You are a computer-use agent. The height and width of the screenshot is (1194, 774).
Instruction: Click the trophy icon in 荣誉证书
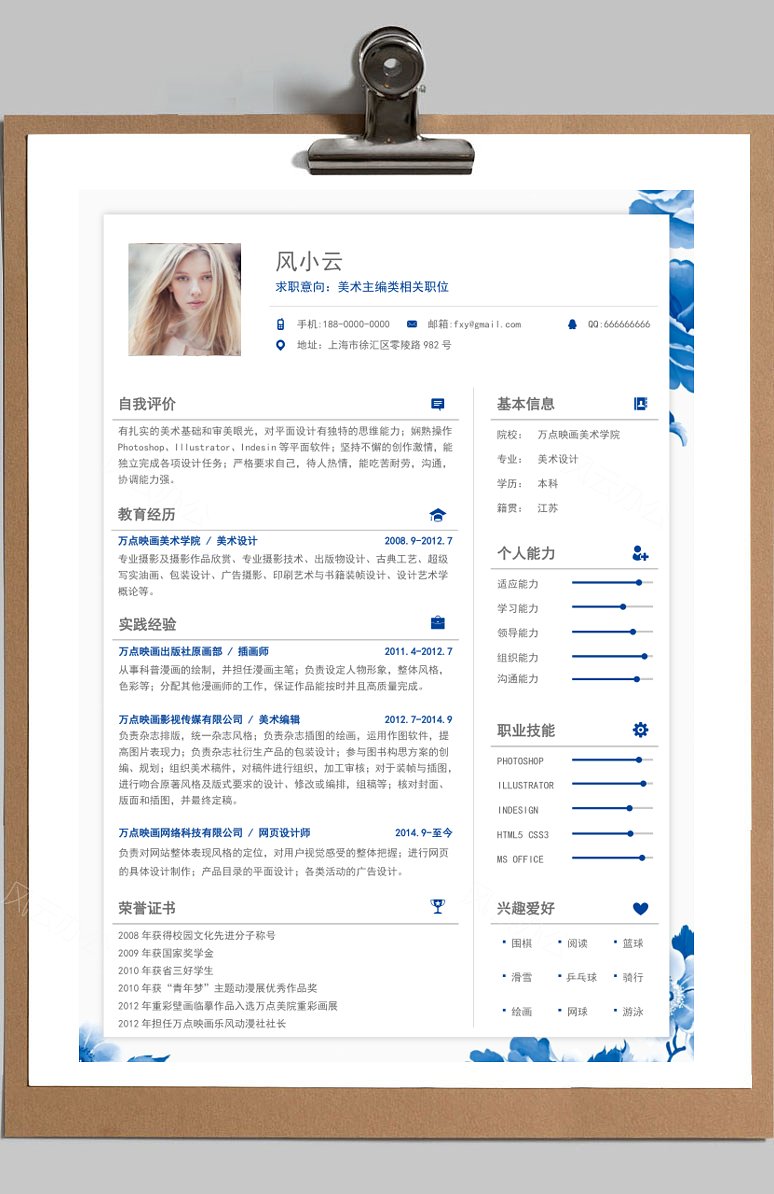tap(437, 906)
